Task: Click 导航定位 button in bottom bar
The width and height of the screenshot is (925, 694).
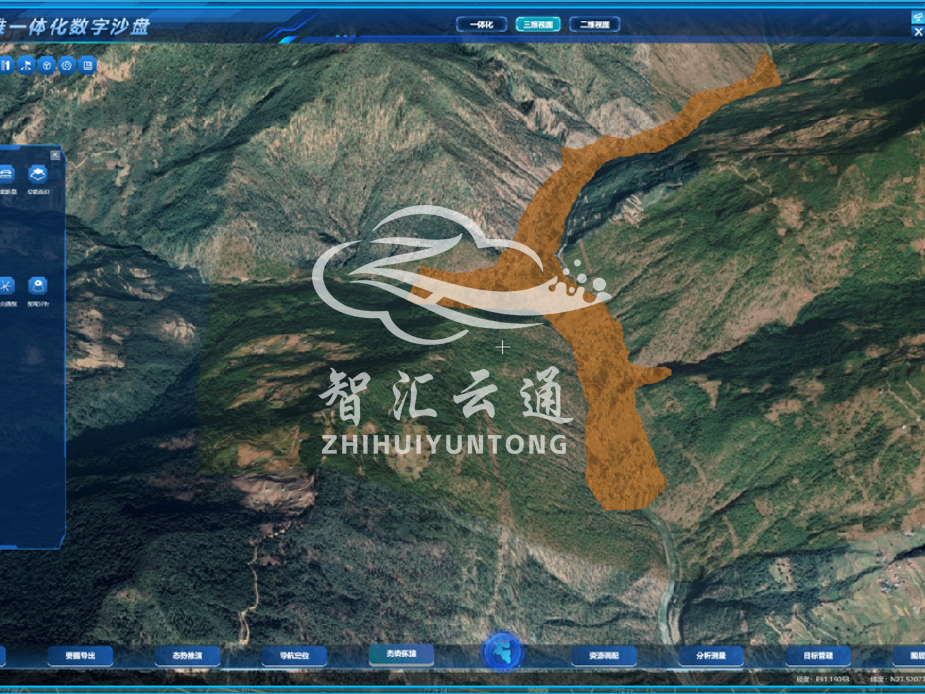Action: [294, 656]
